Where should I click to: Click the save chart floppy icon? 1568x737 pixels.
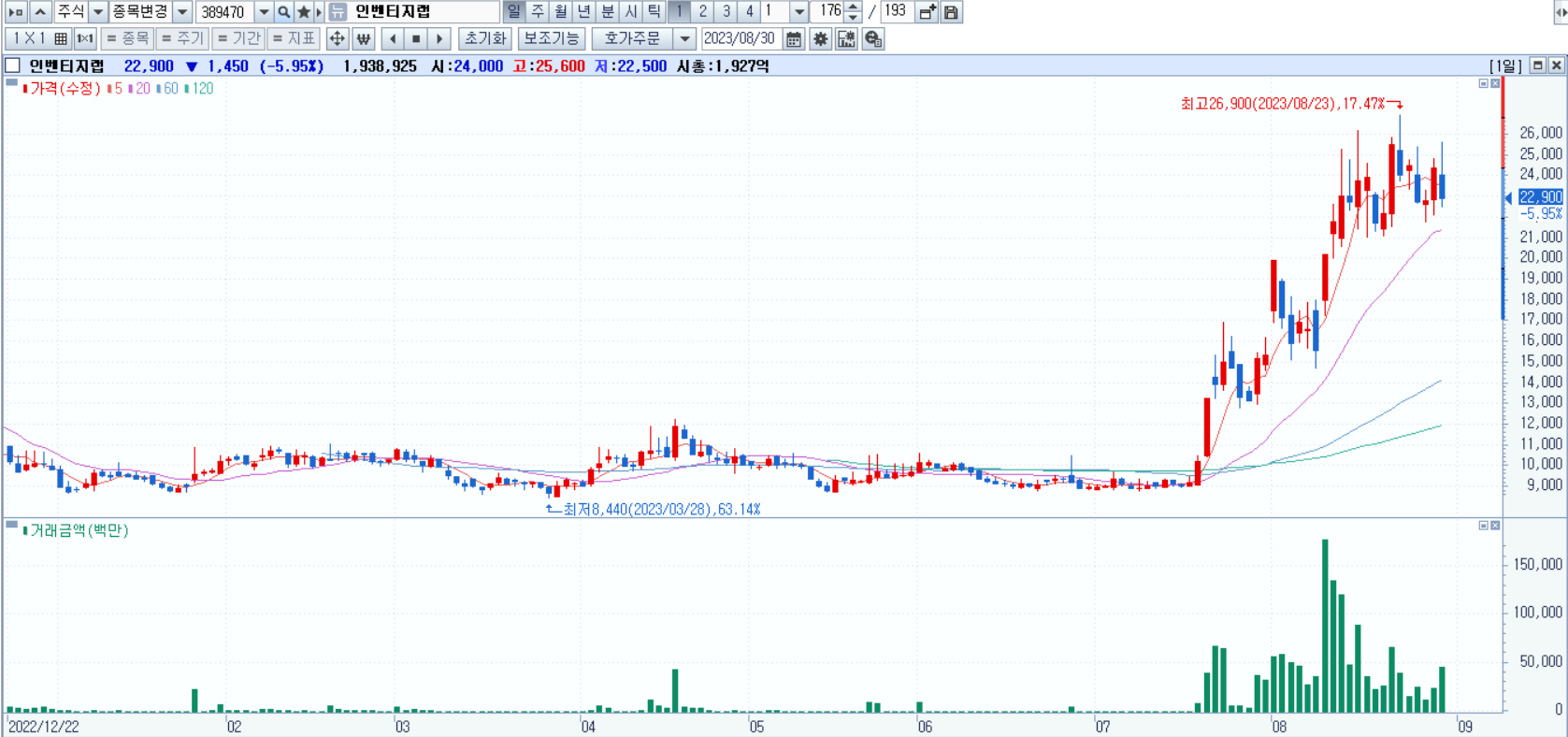coord(951,12)
